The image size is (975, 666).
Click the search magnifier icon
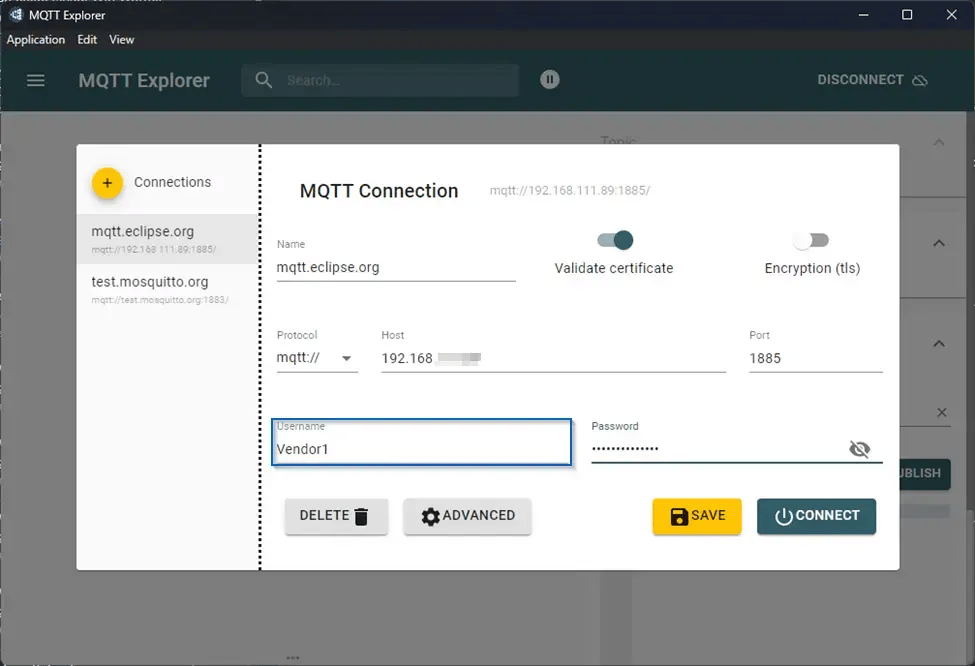click(263, 80)
